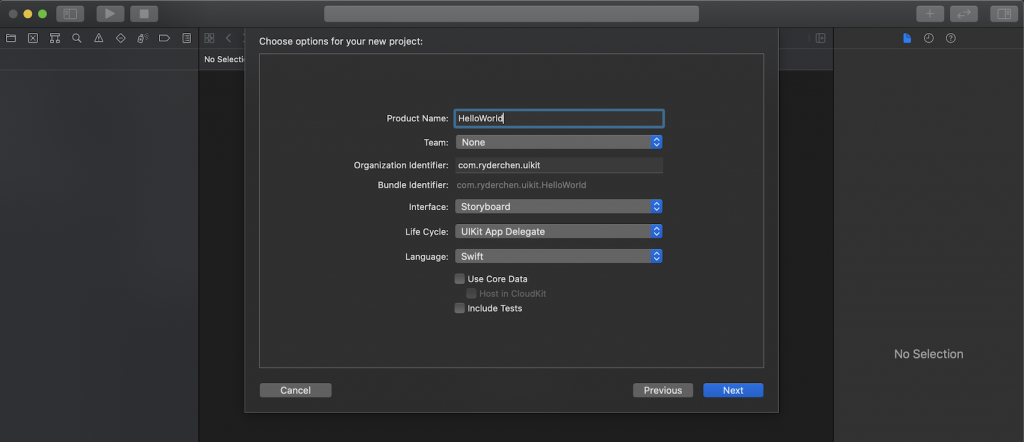Screen dimensions: 1024x442
Task: Open the History inspector clock icon
Action: (929, 38)
